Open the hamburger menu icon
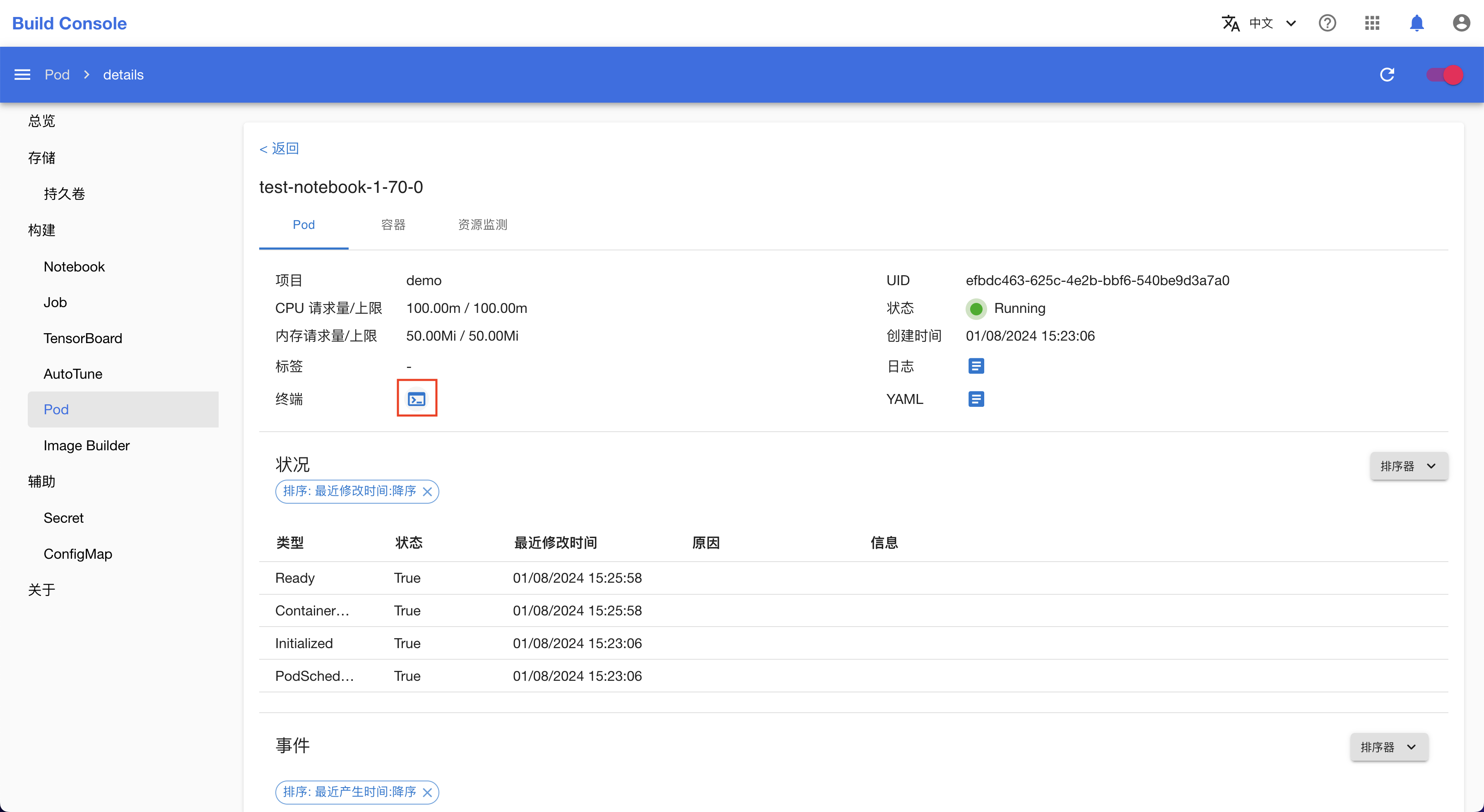This screenshot has width=1484, height=812. pos(22,75)
